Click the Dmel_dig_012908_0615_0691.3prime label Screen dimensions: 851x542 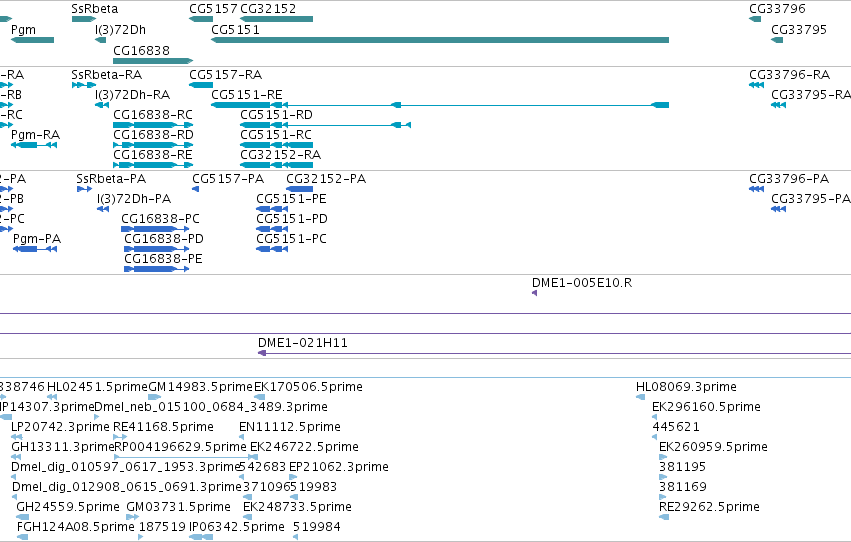[126, 488]
